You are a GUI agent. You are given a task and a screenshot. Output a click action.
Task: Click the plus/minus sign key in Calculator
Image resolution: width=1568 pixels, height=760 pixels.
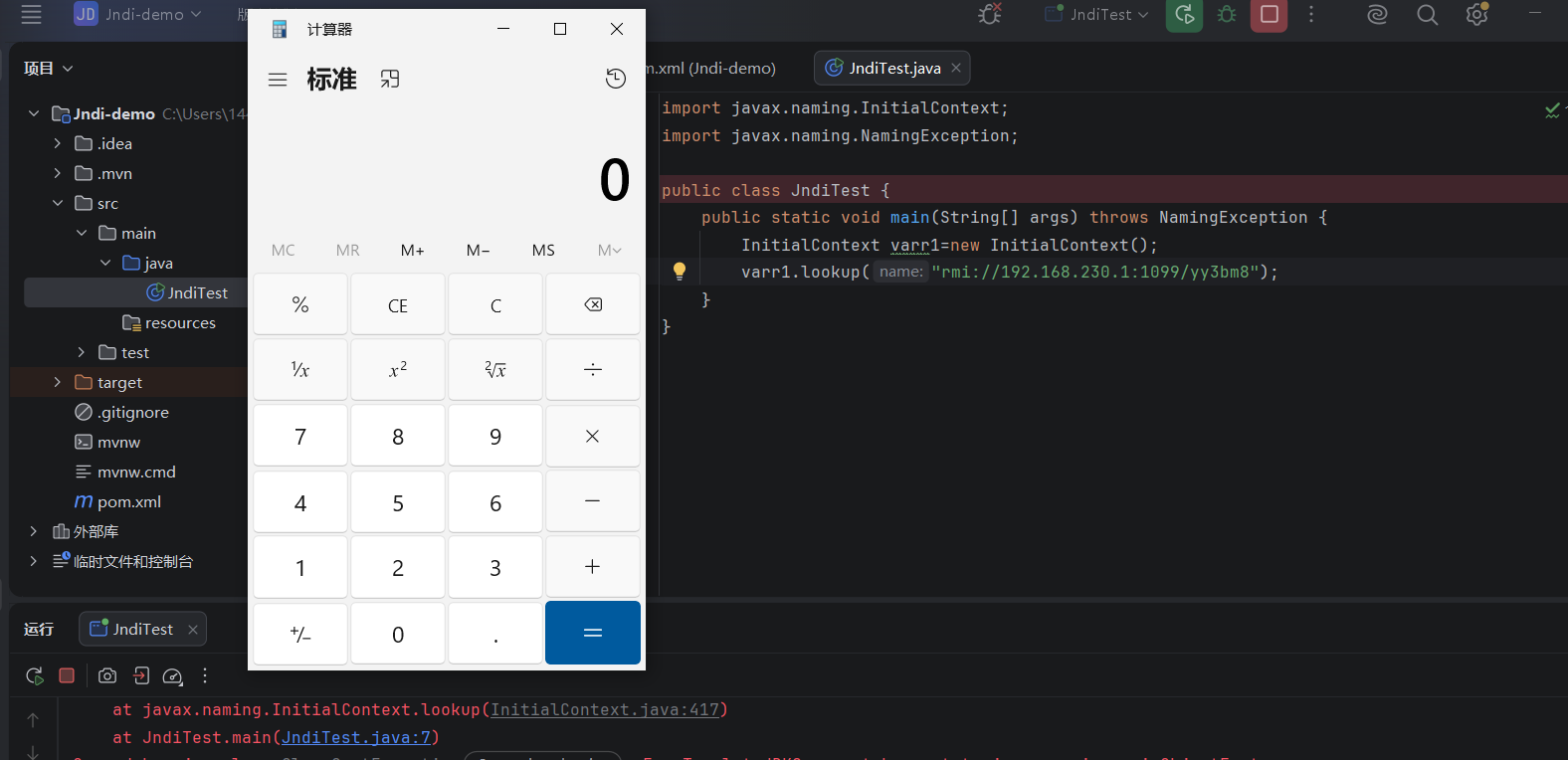click(300, 633)
